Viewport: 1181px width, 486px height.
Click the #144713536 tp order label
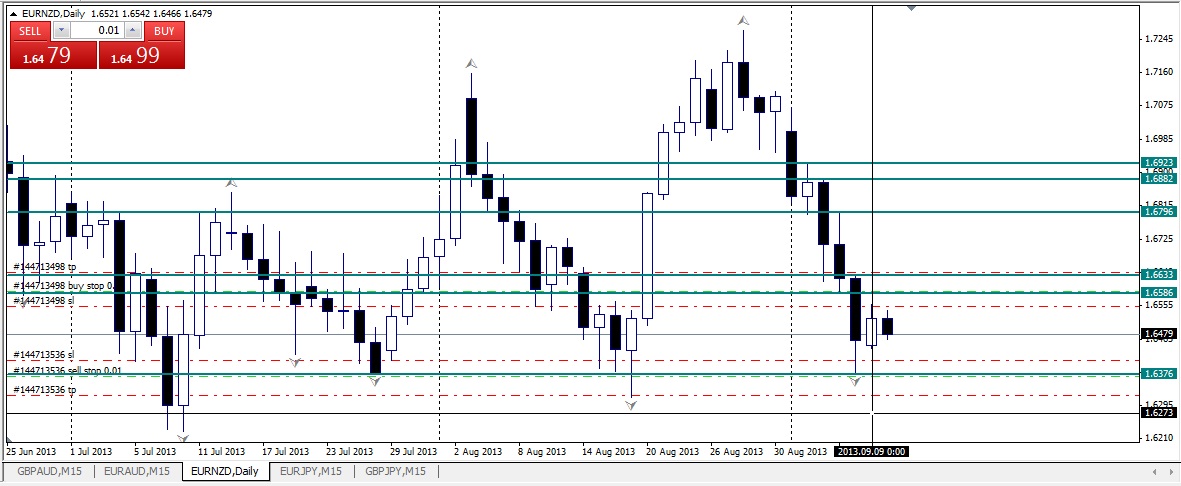tap(45, 390)
